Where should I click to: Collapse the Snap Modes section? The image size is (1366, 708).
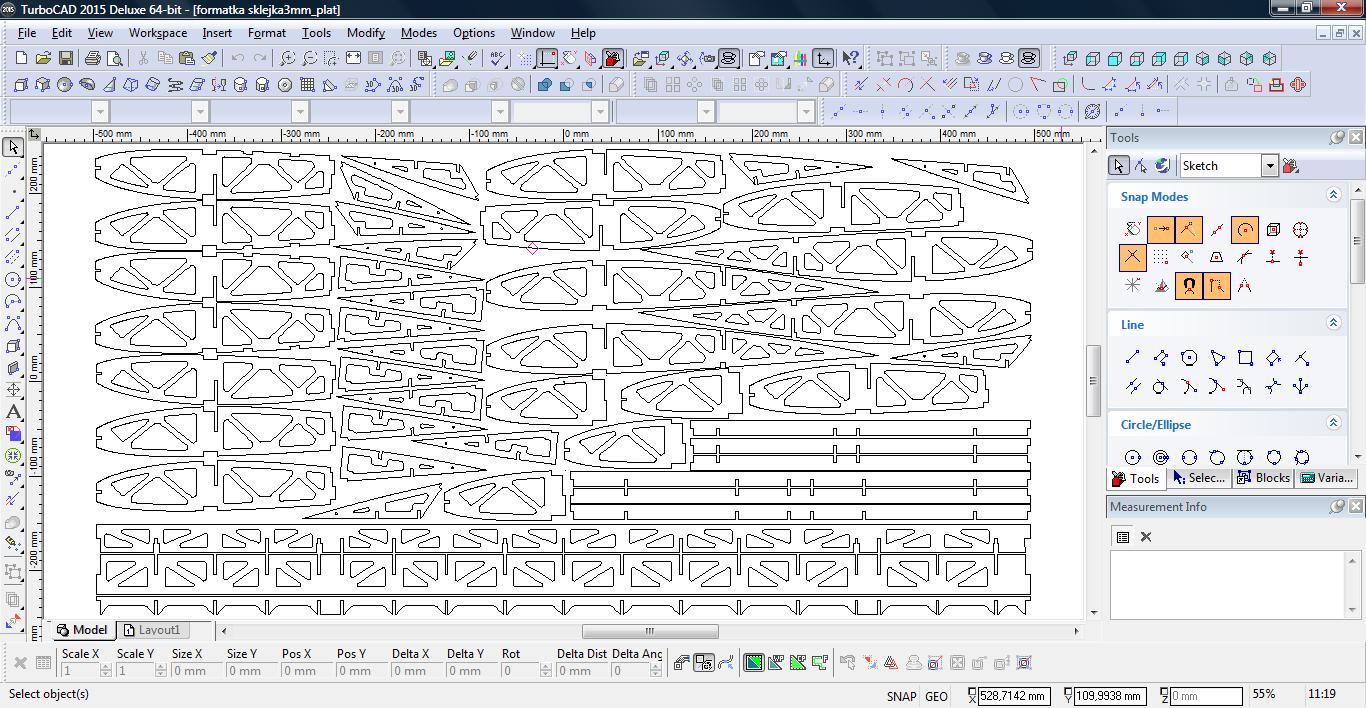[1333, 196]
